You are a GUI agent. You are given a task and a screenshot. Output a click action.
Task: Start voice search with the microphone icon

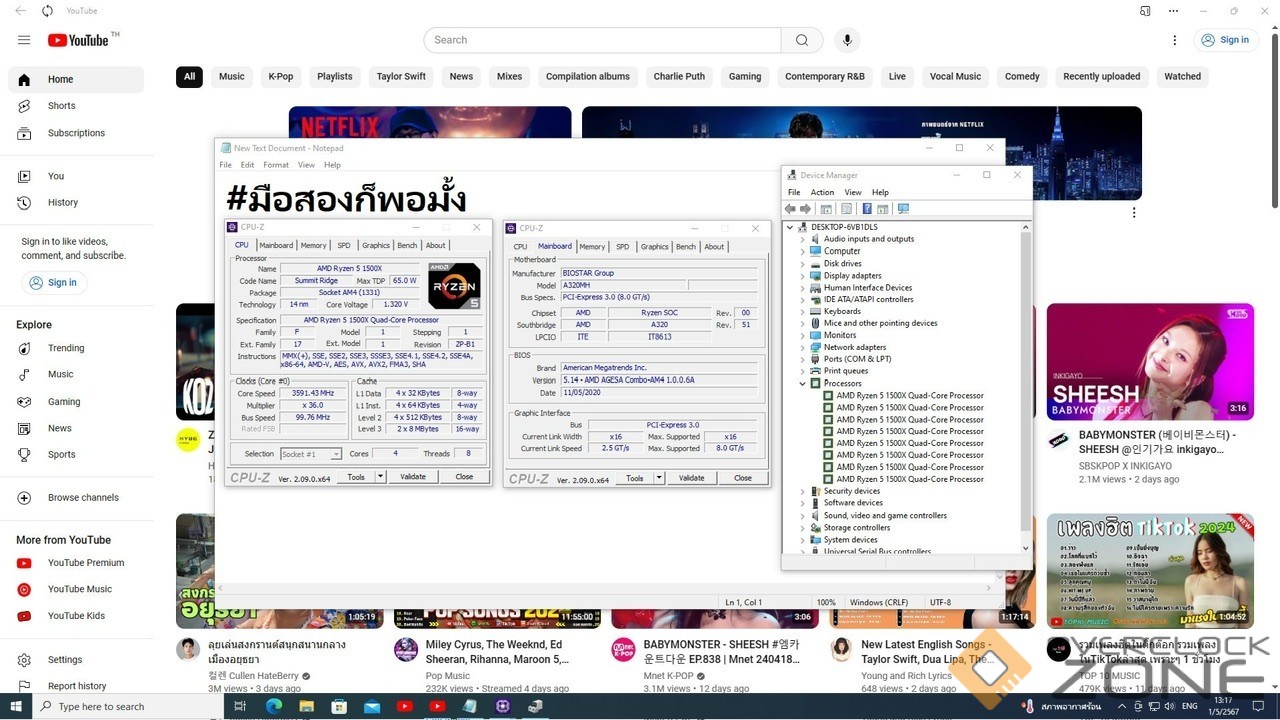847,40
